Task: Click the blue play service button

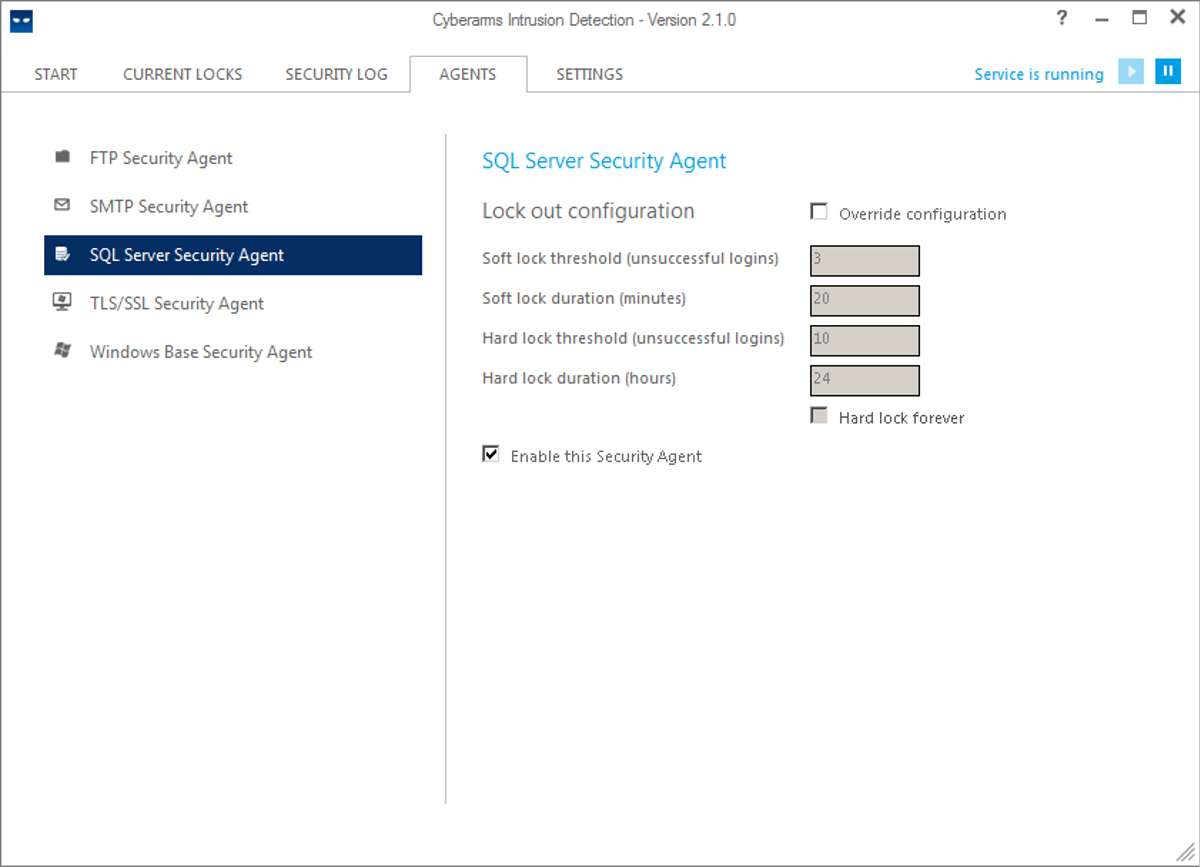Action: (1130, 72)
